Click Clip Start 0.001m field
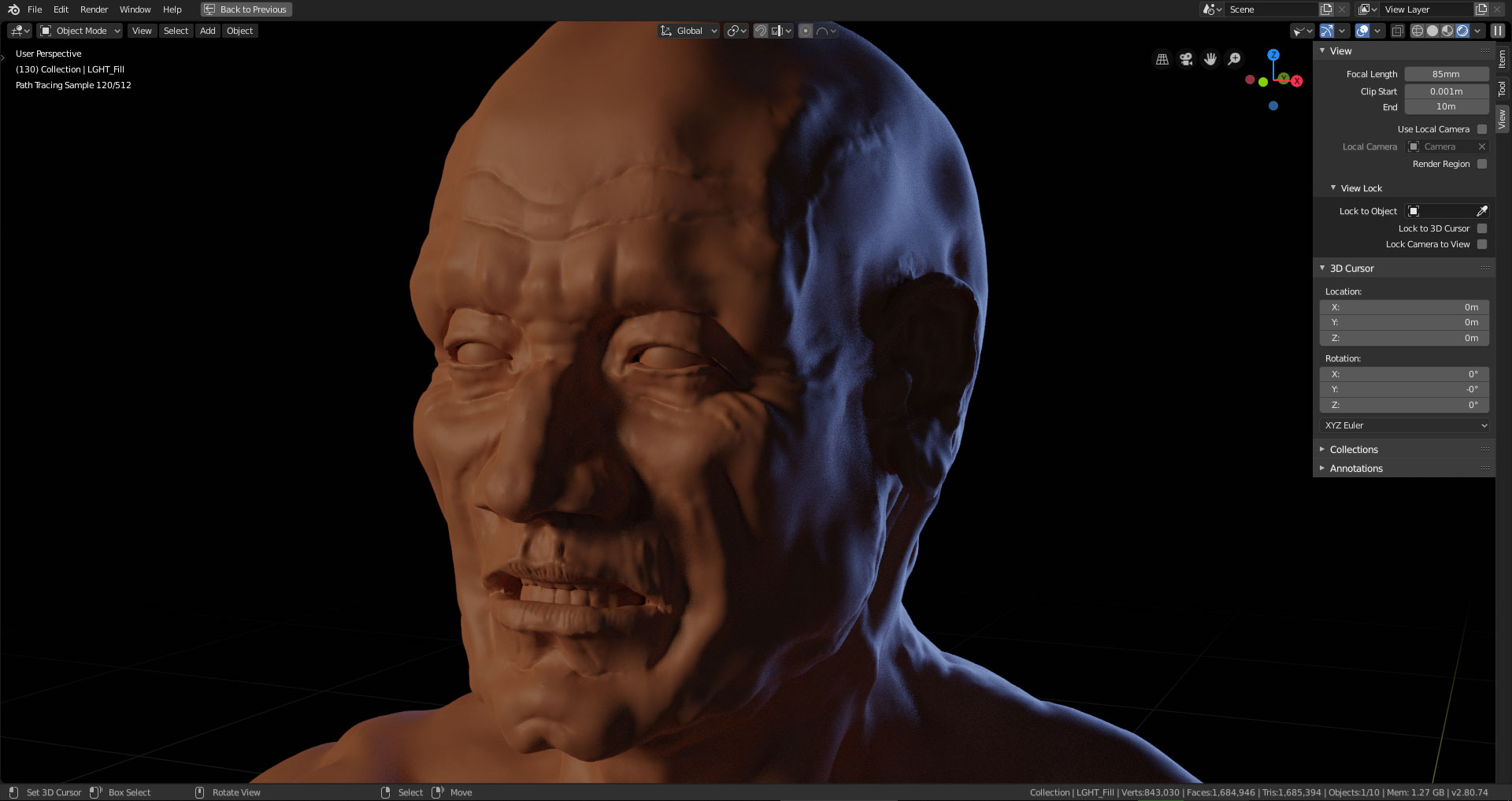The height and width of the screenshot is (801, 1512). (1446, 91)
